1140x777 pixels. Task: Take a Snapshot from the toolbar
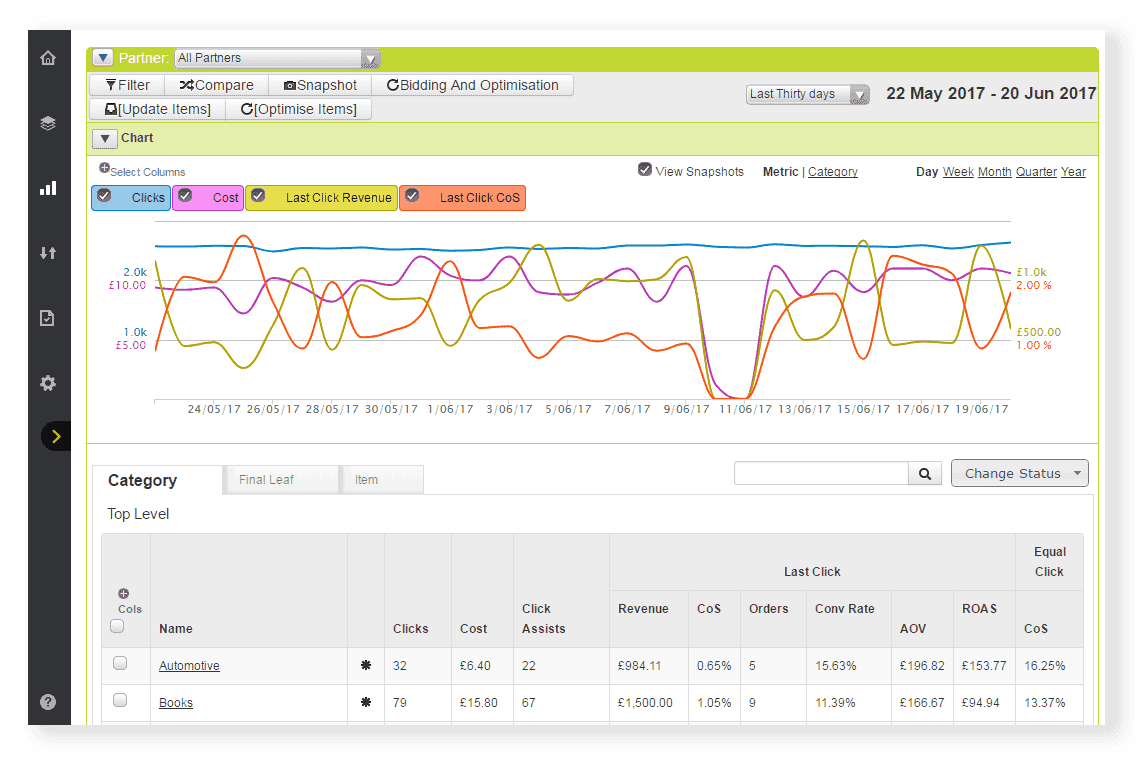coord(321,85)
